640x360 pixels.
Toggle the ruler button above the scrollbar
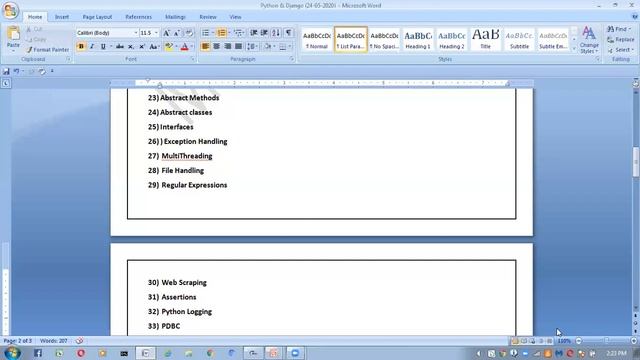coord(636,83)
